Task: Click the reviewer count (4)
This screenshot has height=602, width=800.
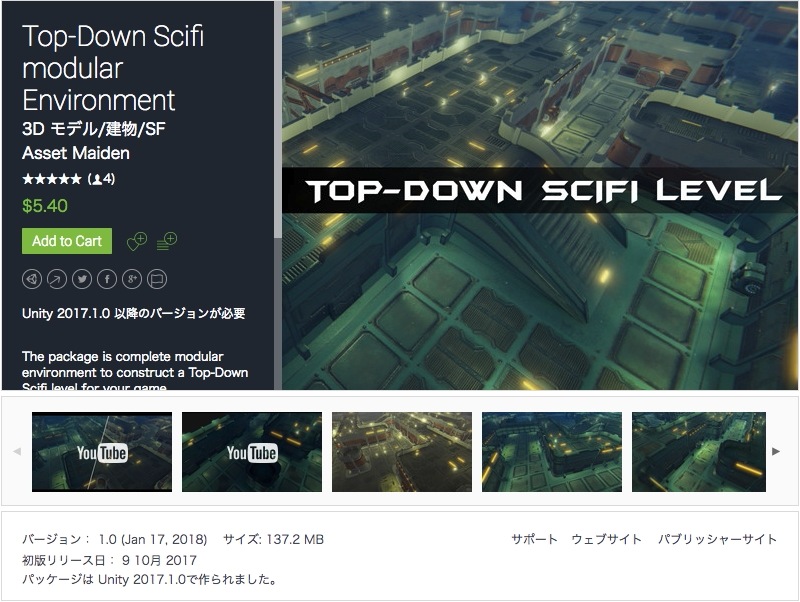Action: 102,179
